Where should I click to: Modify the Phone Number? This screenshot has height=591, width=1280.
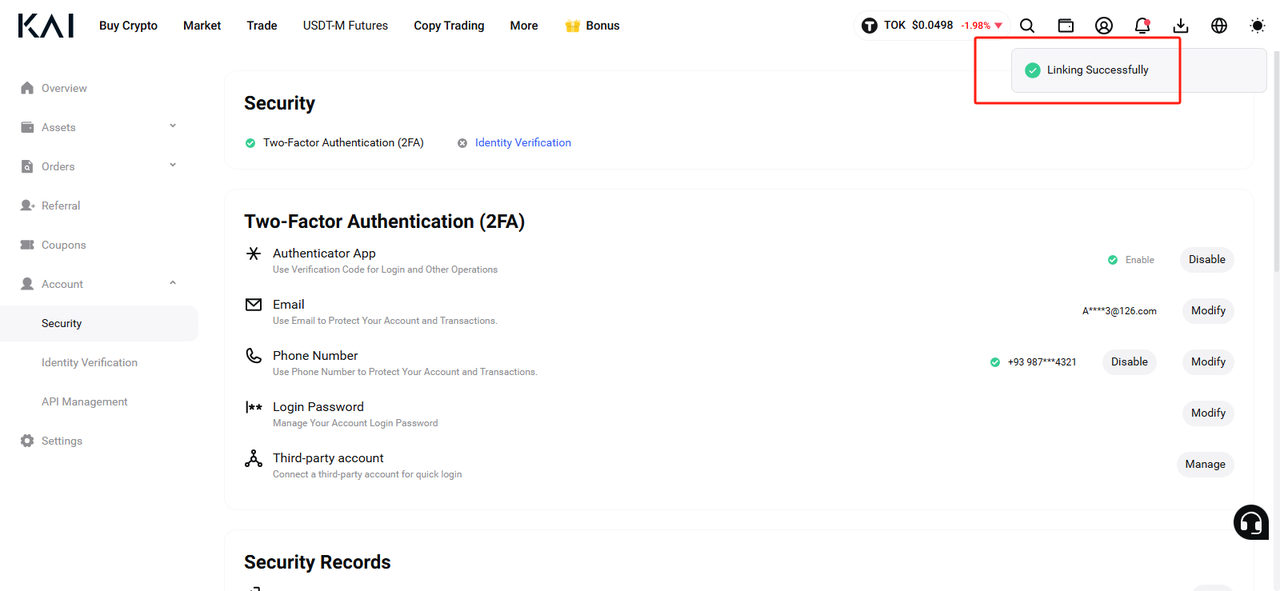click(1208, 362)
